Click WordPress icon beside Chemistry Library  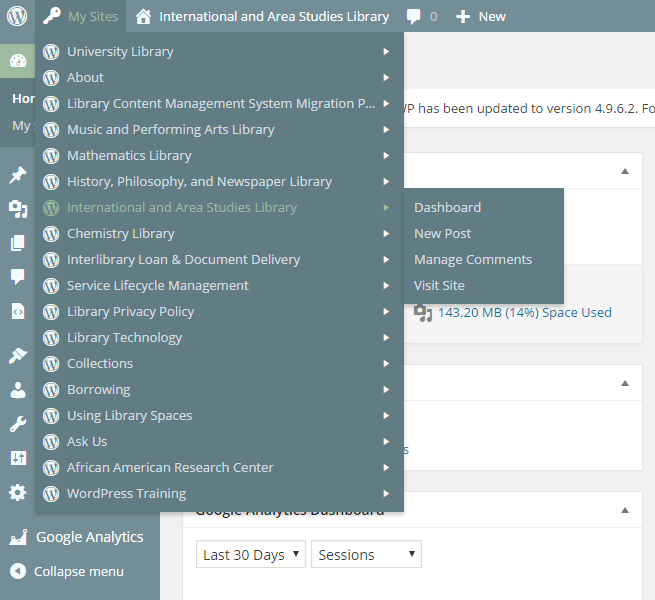point(51,234)
